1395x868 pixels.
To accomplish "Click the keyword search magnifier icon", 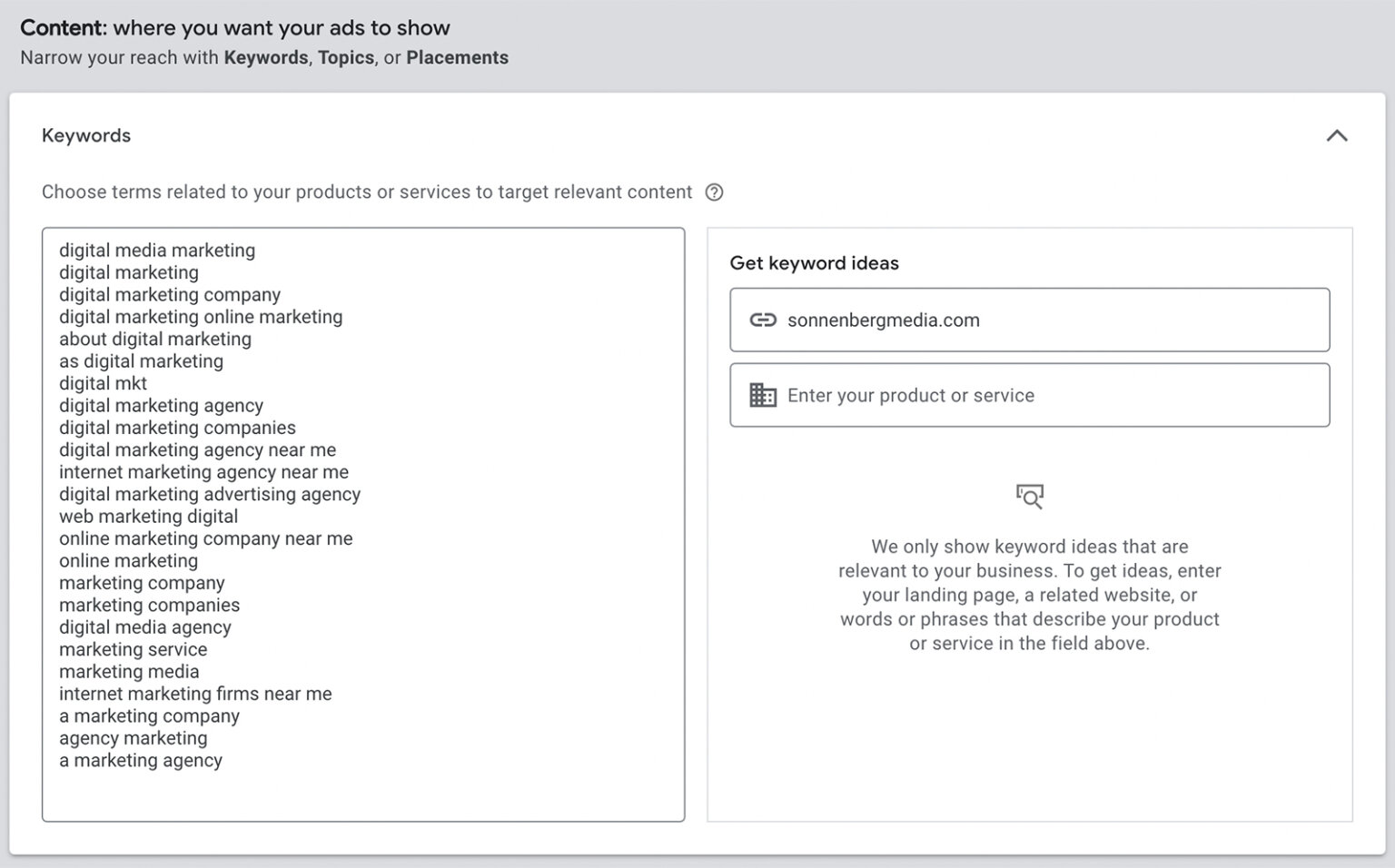I will point(1029,496).
